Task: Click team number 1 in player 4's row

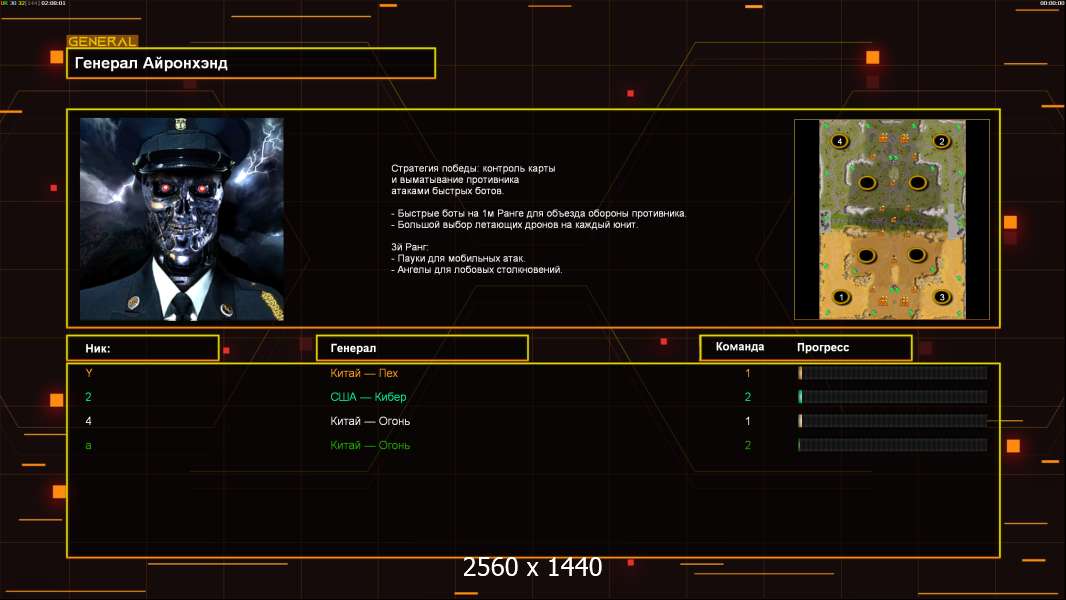Action: coord(748,421)
